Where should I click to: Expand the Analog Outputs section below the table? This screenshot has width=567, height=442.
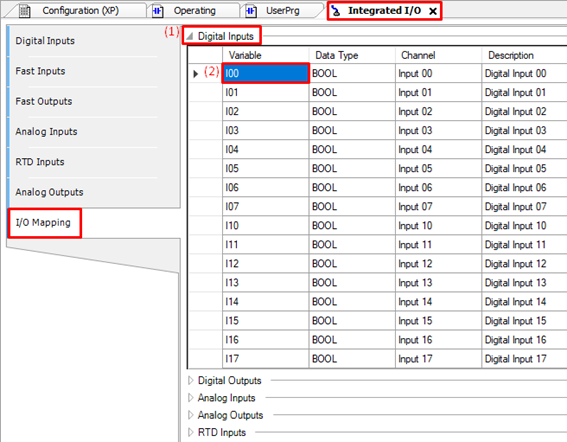pos(191,415)
